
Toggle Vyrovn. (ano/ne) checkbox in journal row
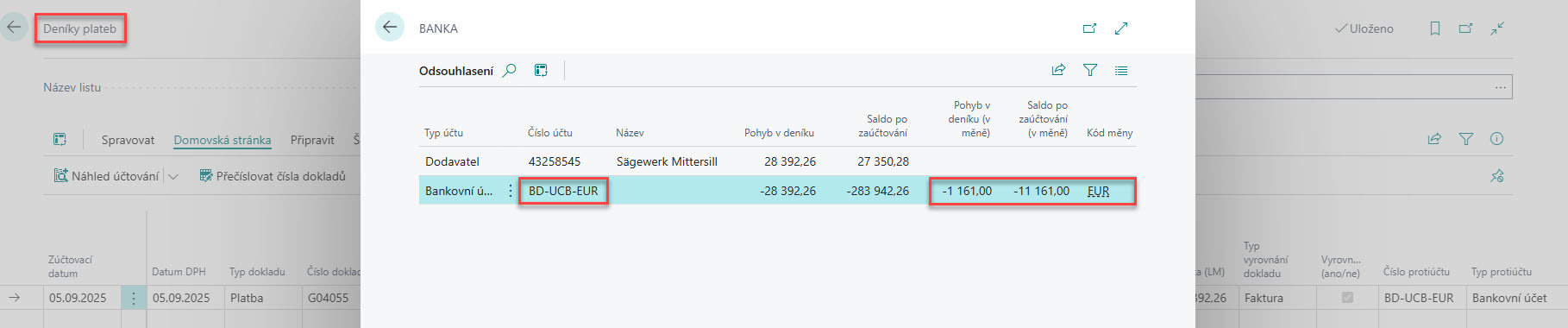pos(1347,298)
